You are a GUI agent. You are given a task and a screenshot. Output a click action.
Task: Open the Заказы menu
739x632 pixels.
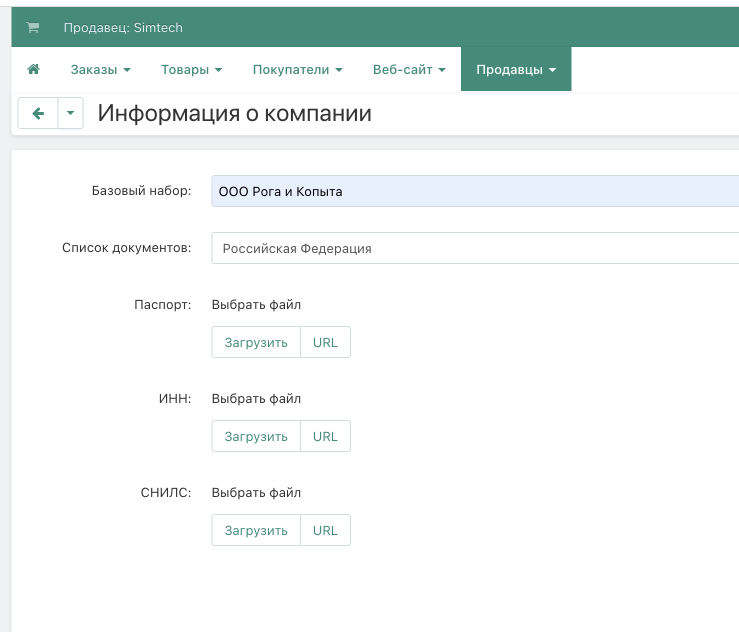pos(100,70)
